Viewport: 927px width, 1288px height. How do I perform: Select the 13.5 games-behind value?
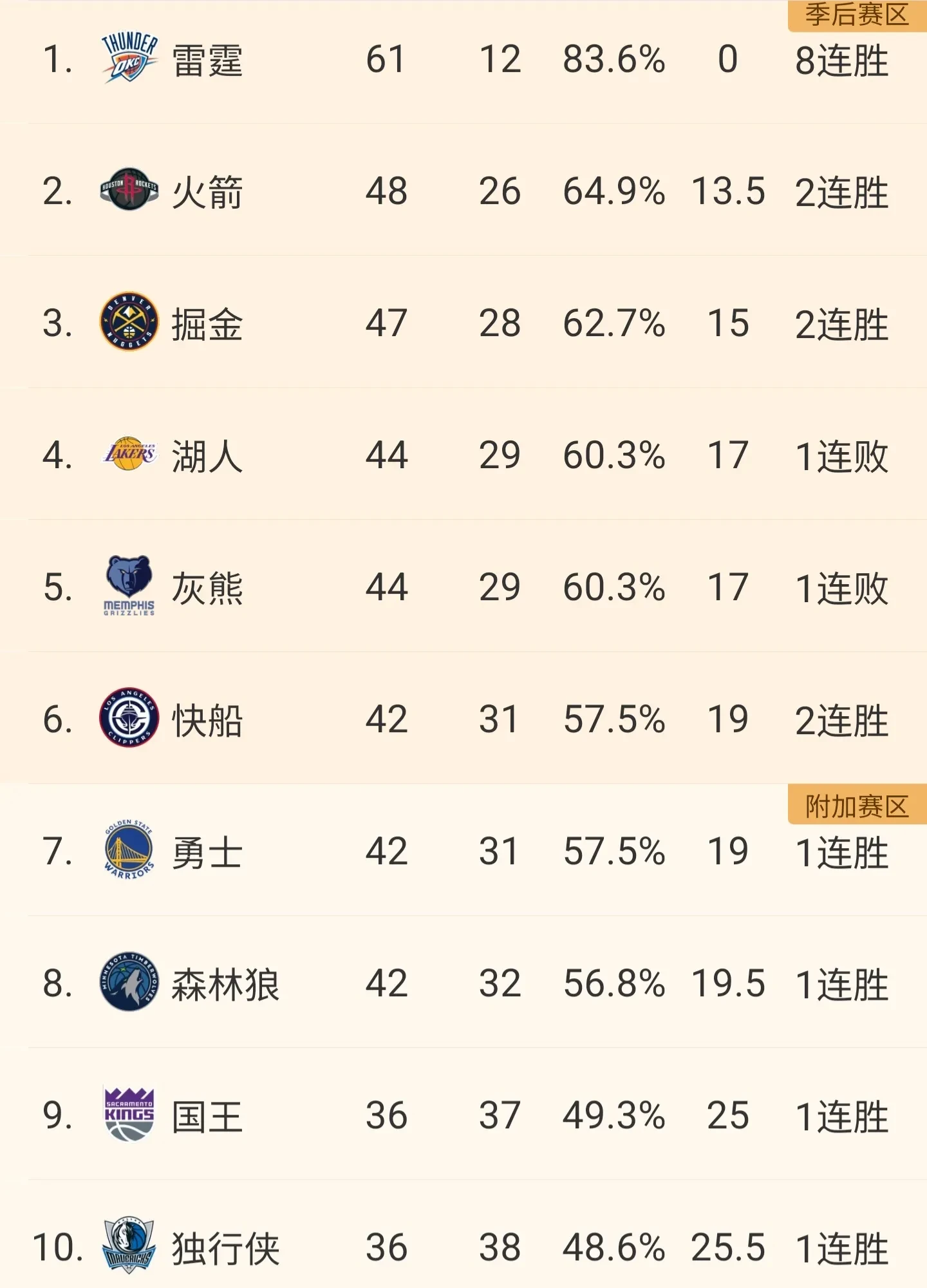pos(728,192)
